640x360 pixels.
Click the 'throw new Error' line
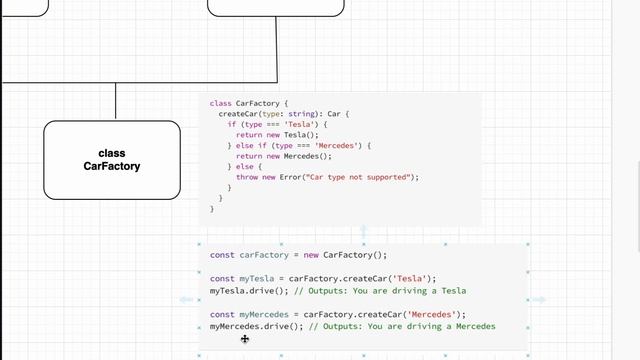[x=327, y=177]
